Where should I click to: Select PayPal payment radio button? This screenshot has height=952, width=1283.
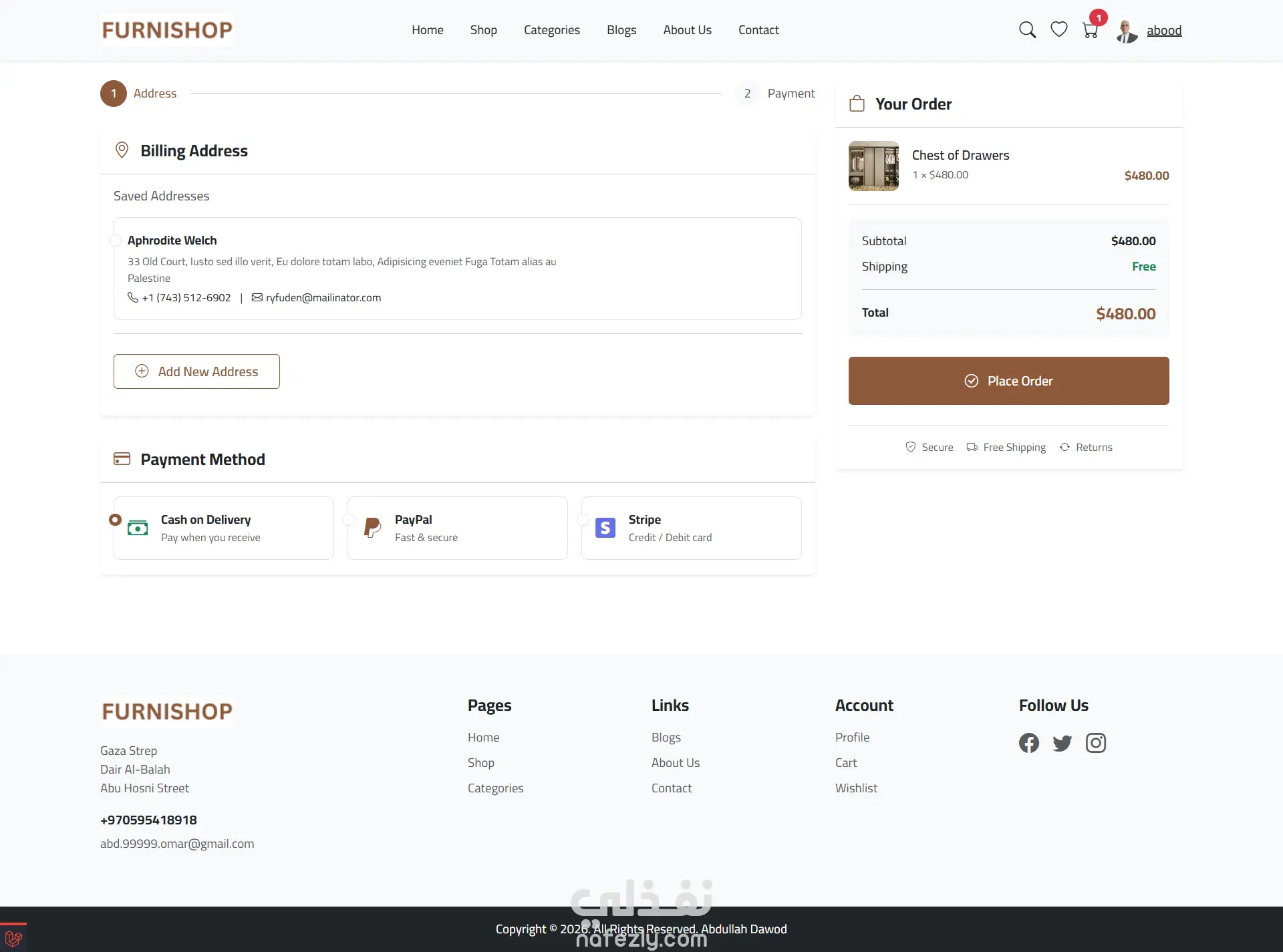pos(349,520)
